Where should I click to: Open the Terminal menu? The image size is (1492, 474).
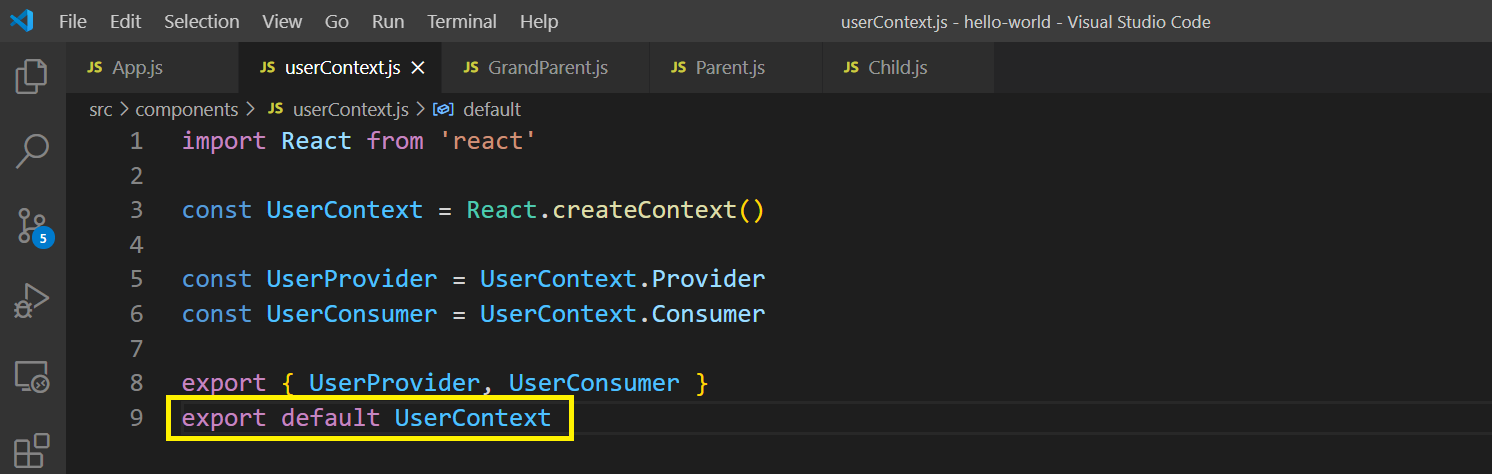point(463,21)
